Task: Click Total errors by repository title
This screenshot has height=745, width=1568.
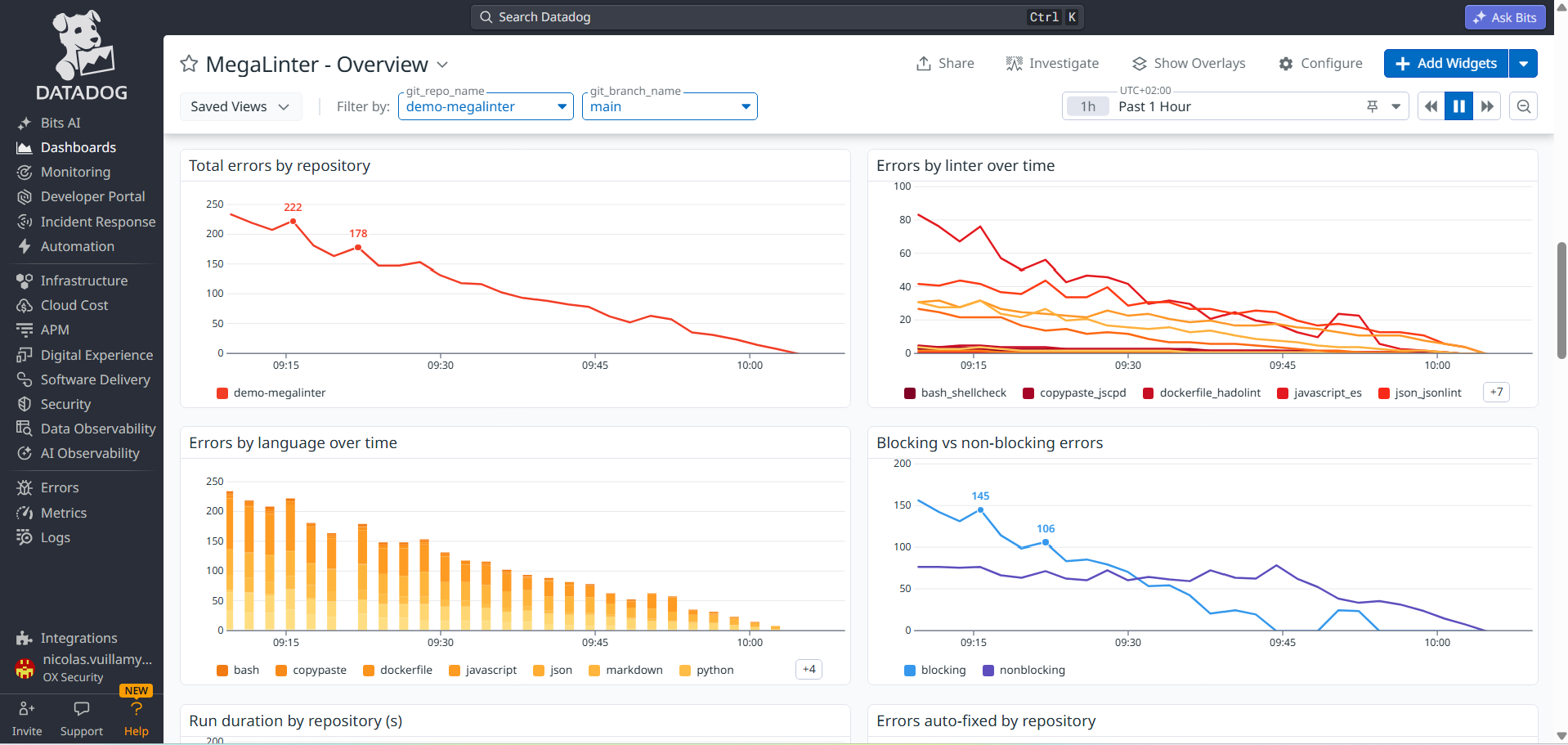Action: point(280,165)
